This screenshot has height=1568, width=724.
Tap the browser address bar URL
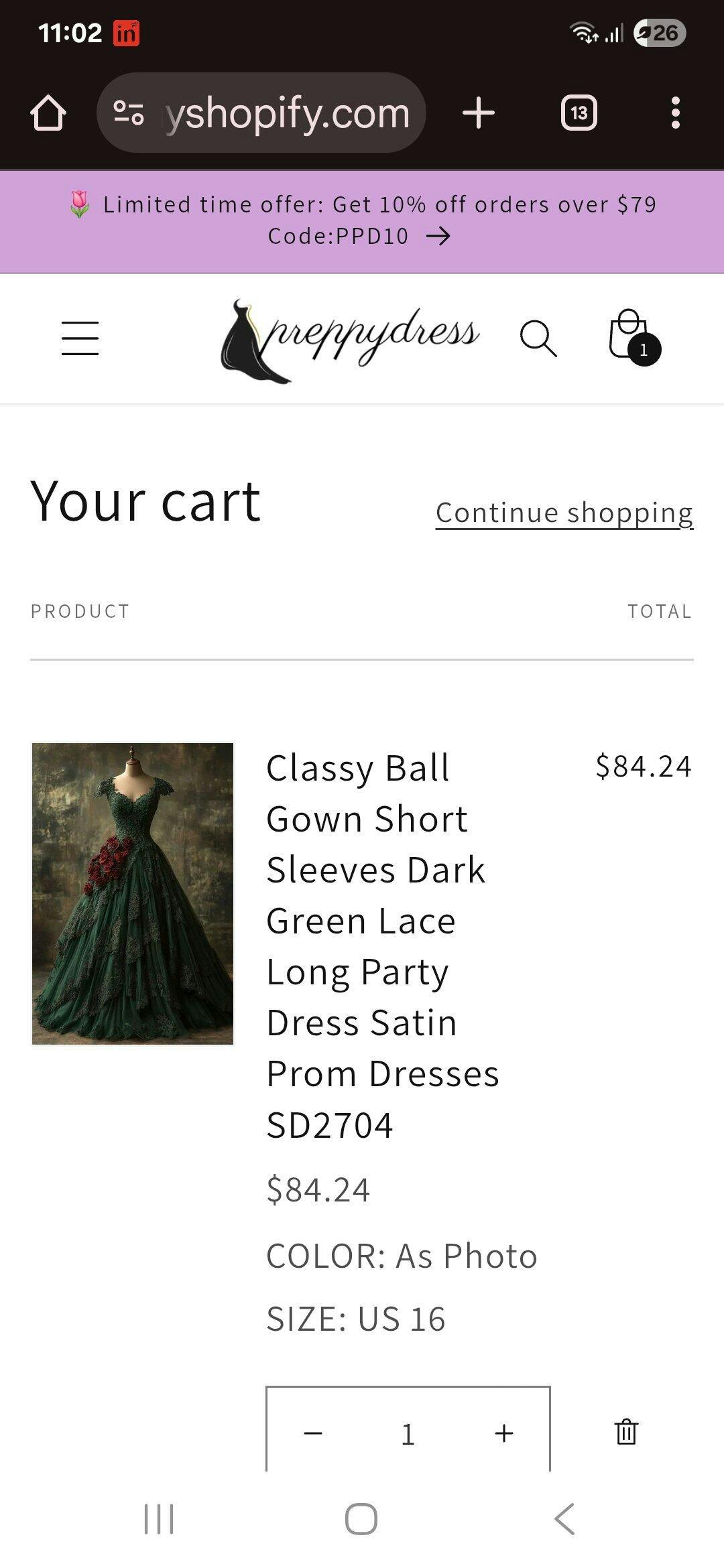287,113
